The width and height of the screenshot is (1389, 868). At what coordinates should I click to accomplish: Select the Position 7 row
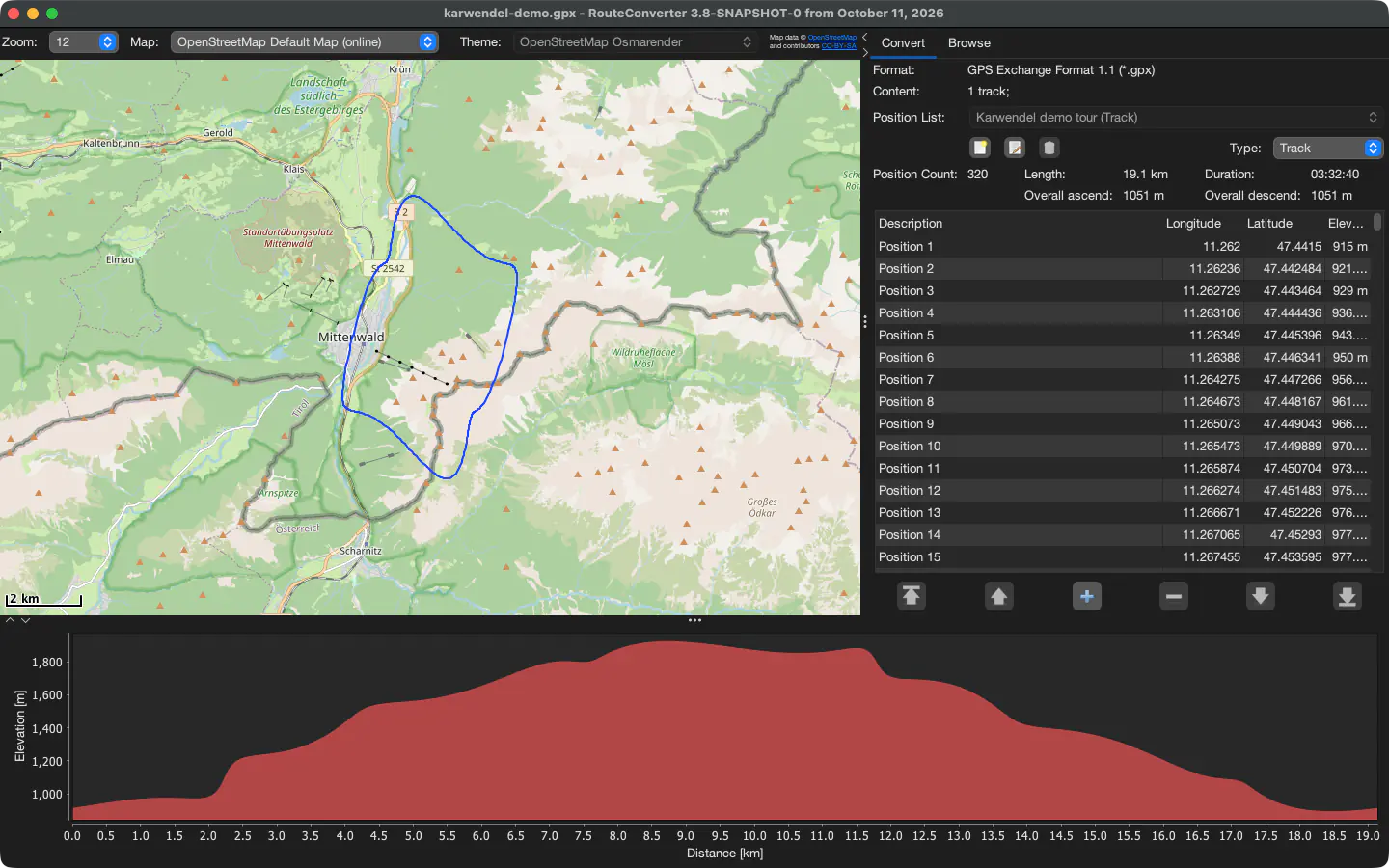[x=1123, y=380]
